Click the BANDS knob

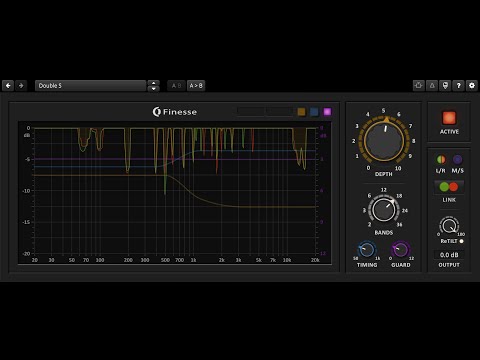coord(384,210)
